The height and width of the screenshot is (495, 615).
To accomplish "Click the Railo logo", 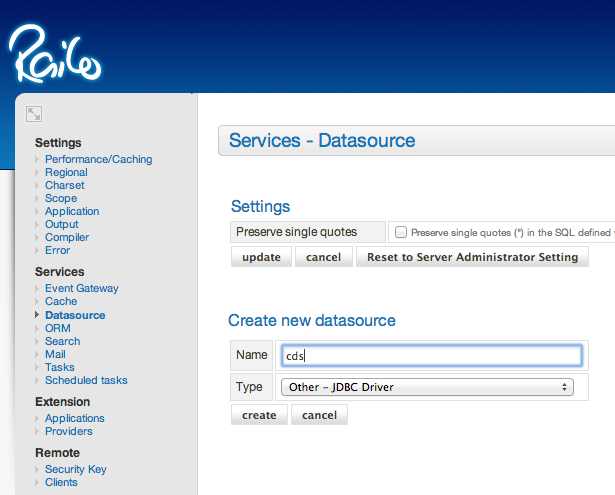I will point(55,54).
